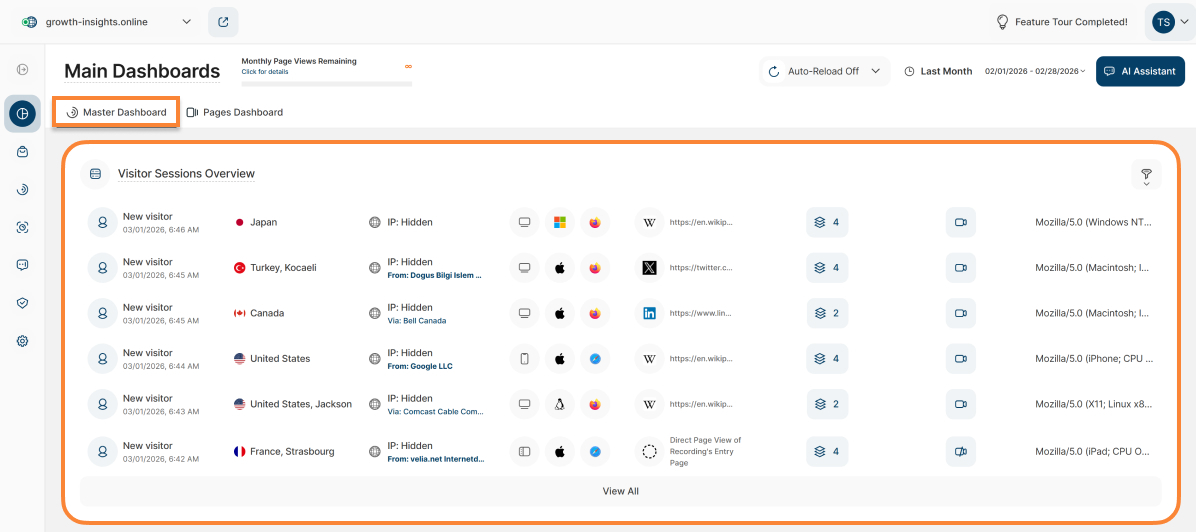Open the settings gear in the left sidebar
The height and width of the screenshot is (532, 1196).
(x=22, y=341)
